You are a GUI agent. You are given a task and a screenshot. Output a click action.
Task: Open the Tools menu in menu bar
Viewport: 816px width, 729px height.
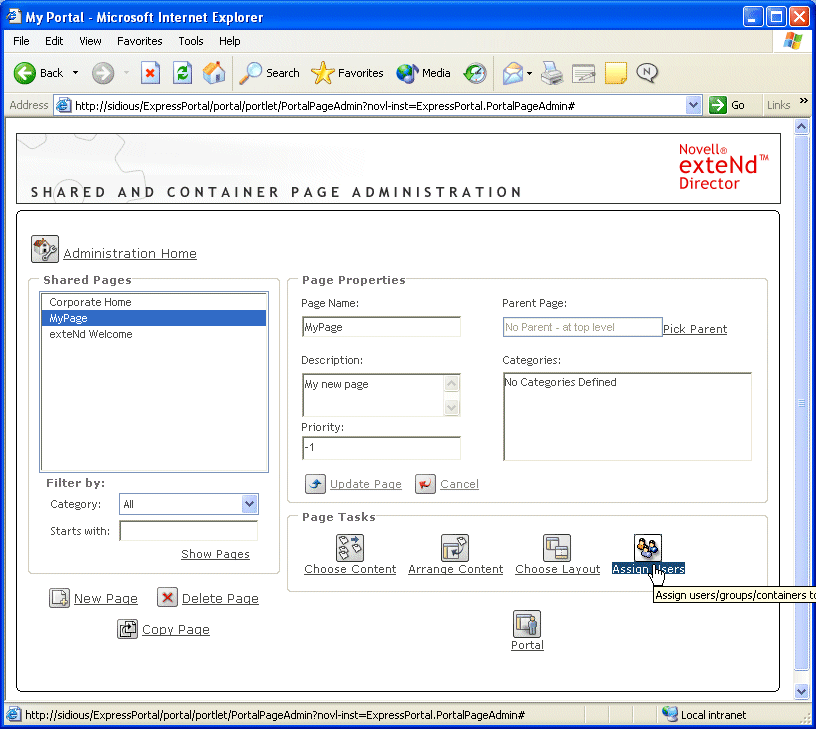(x=191, y=41)
